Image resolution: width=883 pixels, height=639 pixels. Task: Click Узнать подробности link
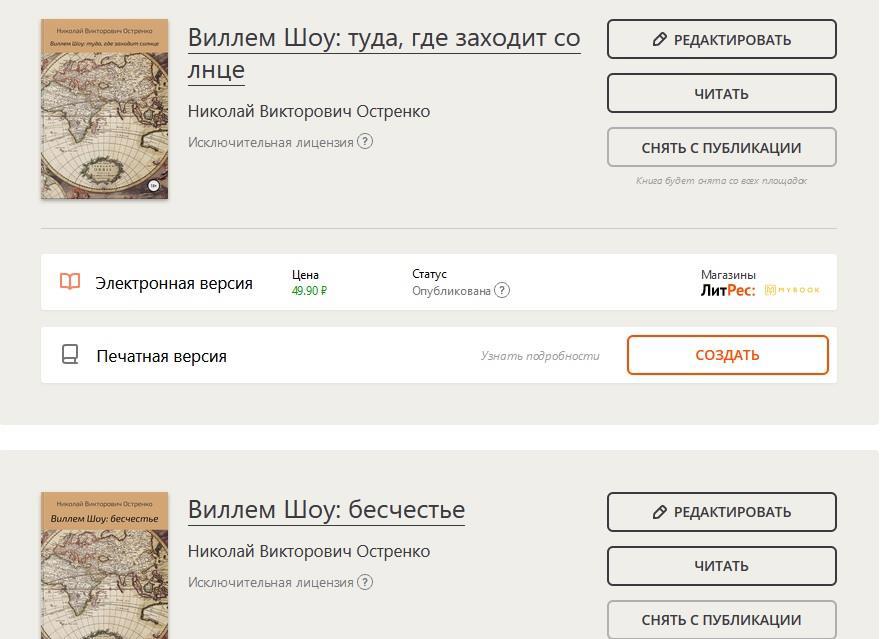540,355
